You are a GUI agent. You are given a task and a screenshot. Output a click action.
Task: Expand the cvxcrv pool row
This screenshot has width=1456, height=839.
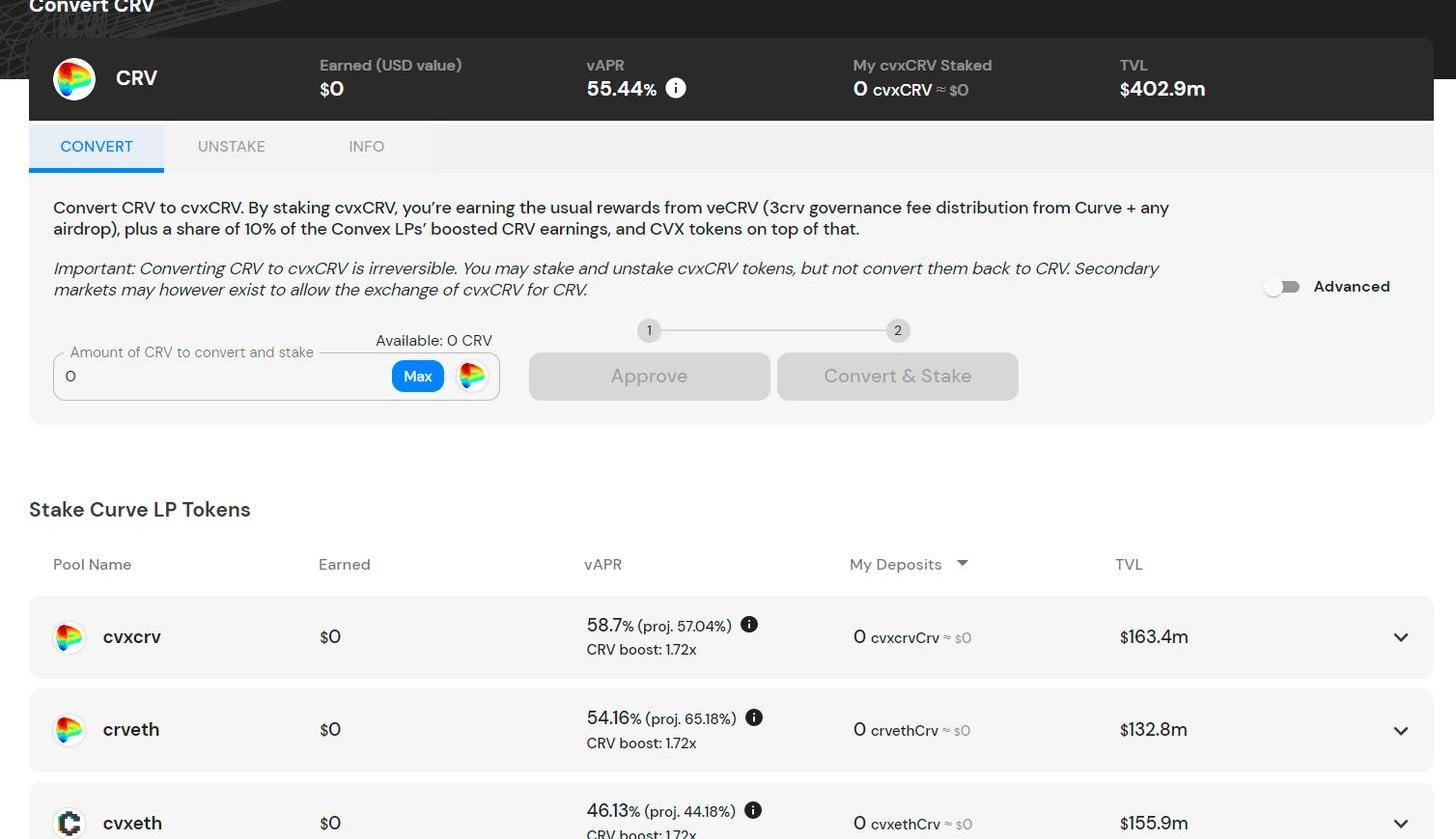1400,637
